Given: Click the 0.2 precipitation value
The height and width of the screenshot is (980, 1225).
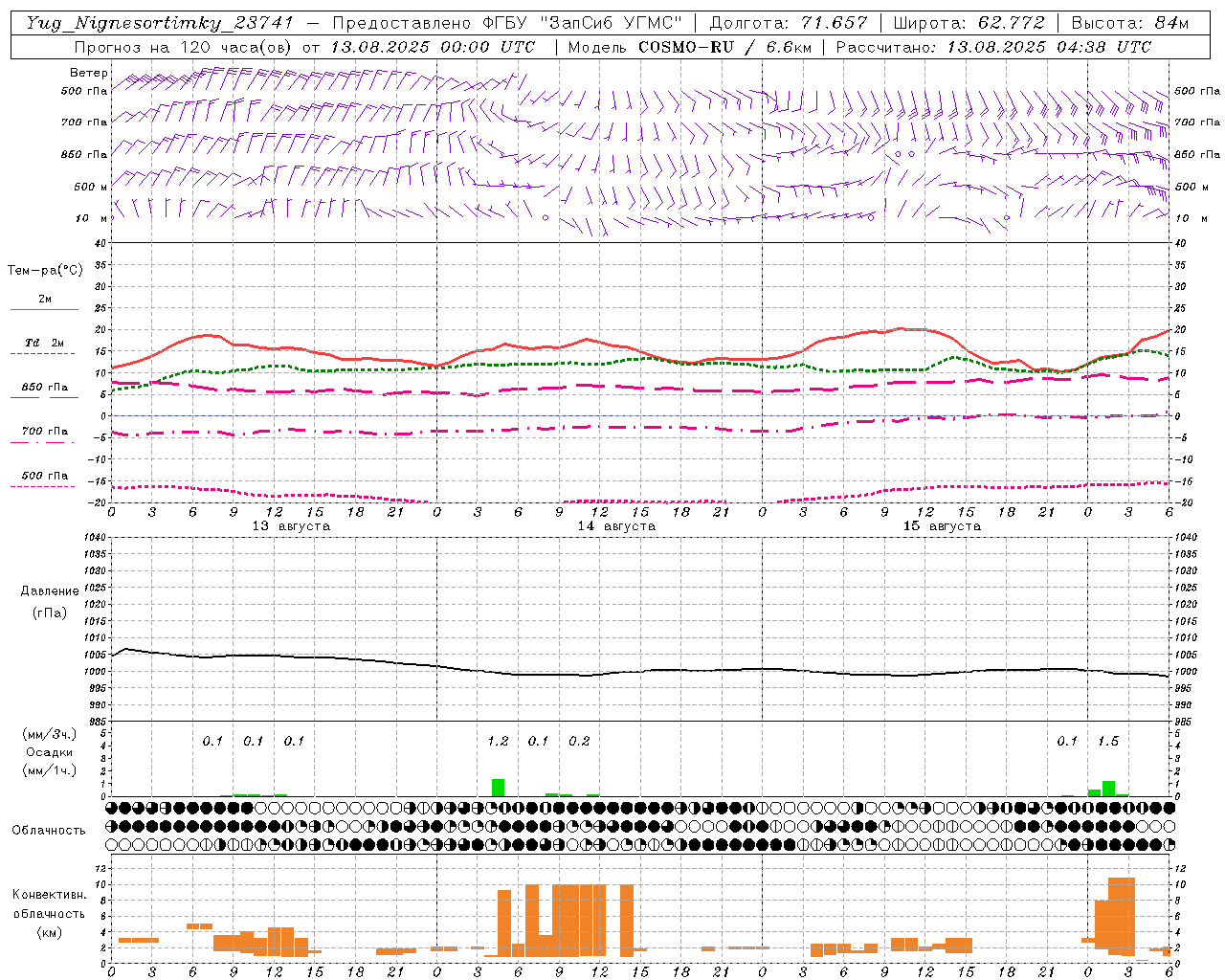Looking at the screenshot, I should [x=579, y=741].
